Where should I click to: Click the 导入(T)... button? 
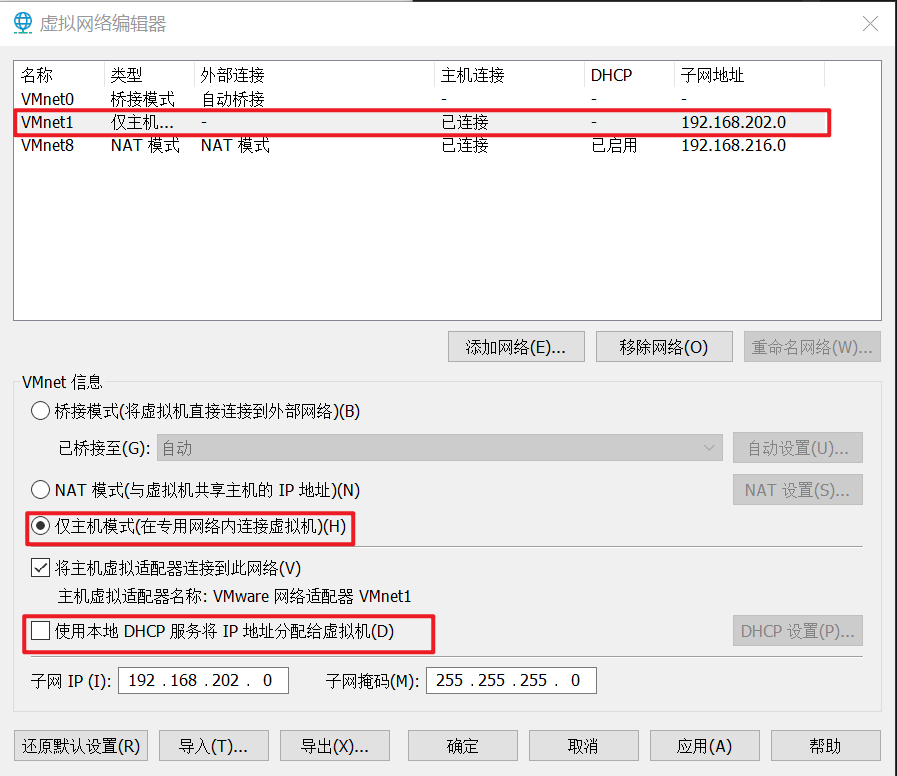tap(213, 746)
